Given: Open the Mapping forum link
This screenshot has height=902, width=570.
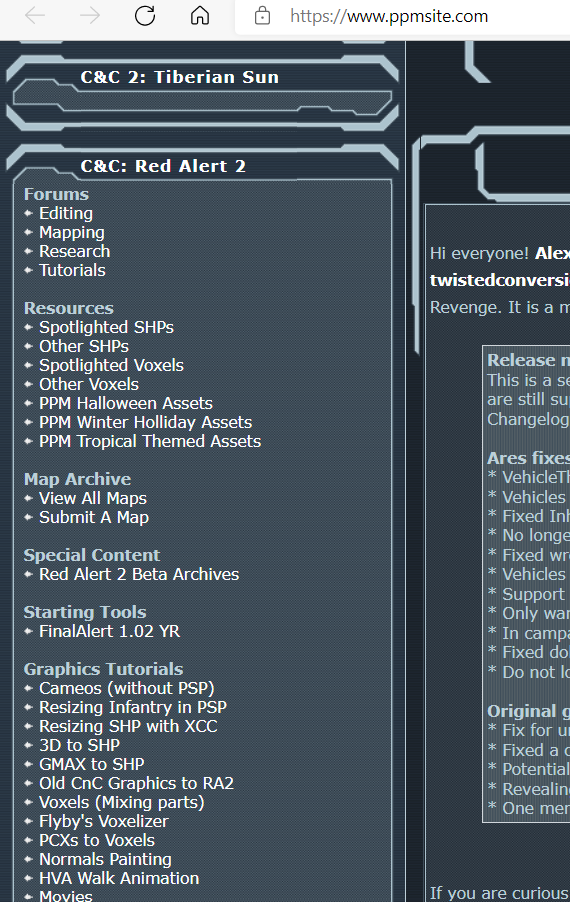Looking at the screenshot, I should tap(72, 232).
